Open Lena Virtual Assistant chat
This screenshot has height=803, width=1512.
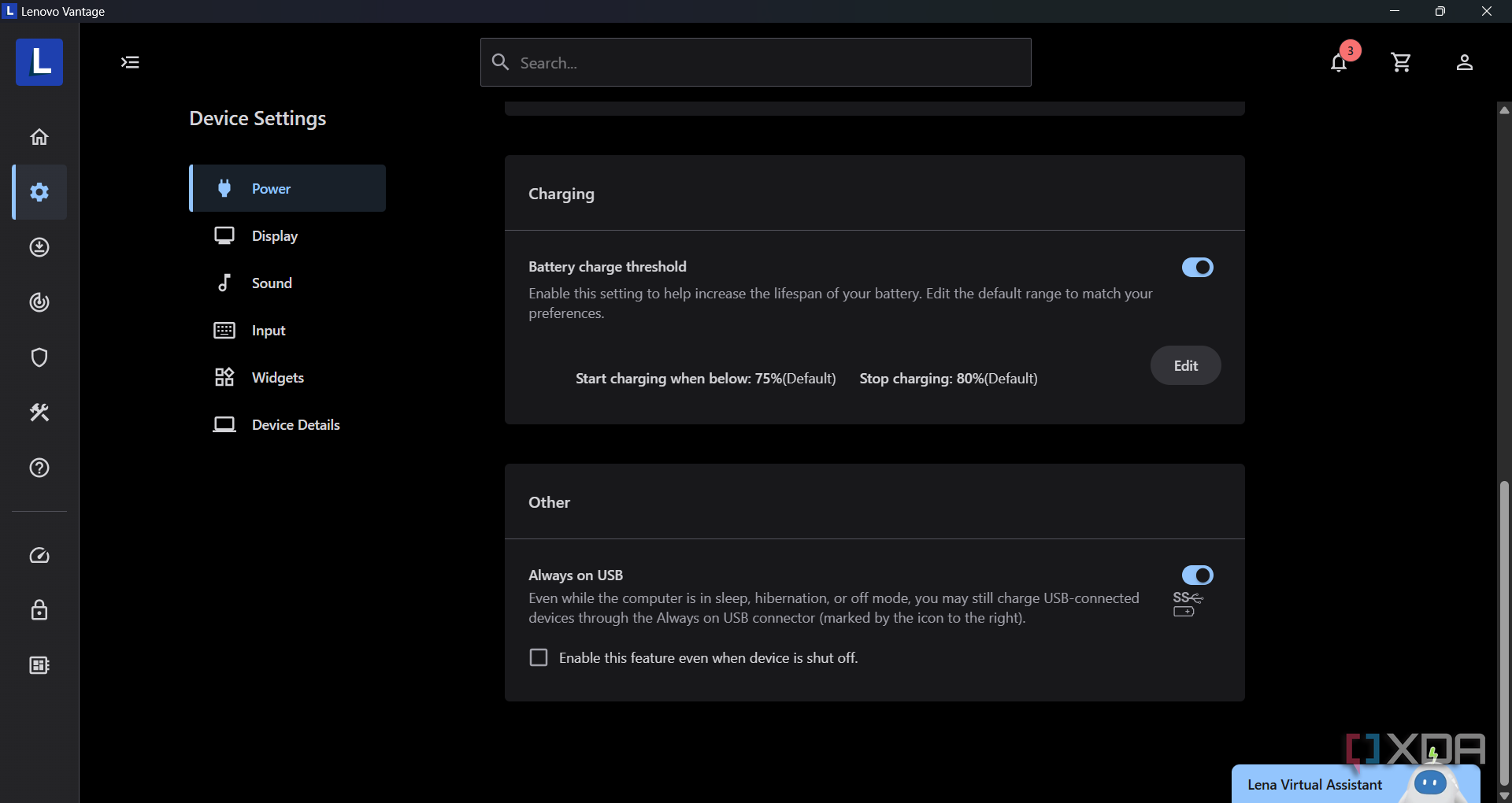[1355, 784]
